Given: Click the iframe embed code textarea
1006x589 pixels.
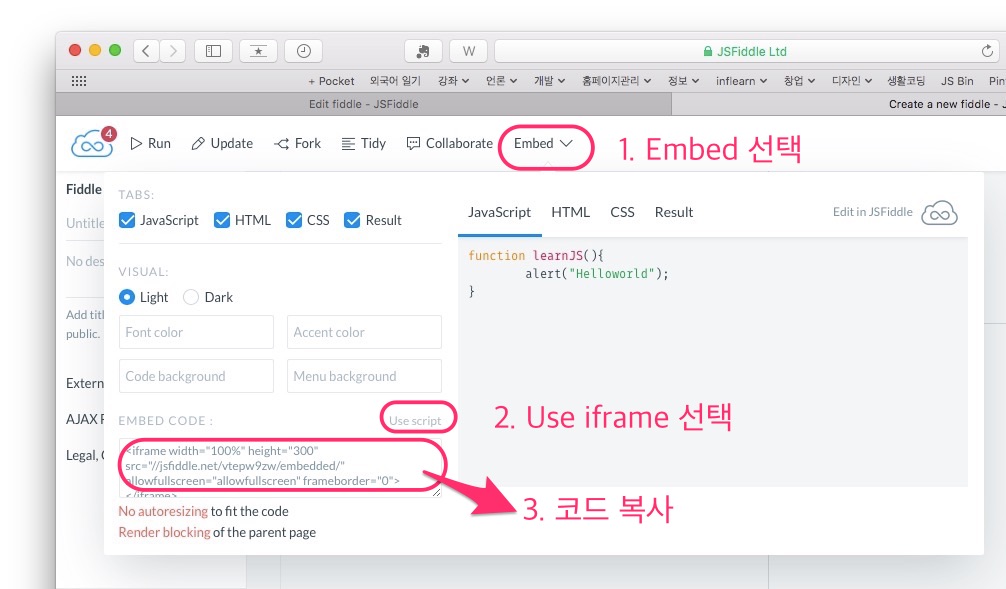Looking at the screenshot, I should click(x=280, y=468).
